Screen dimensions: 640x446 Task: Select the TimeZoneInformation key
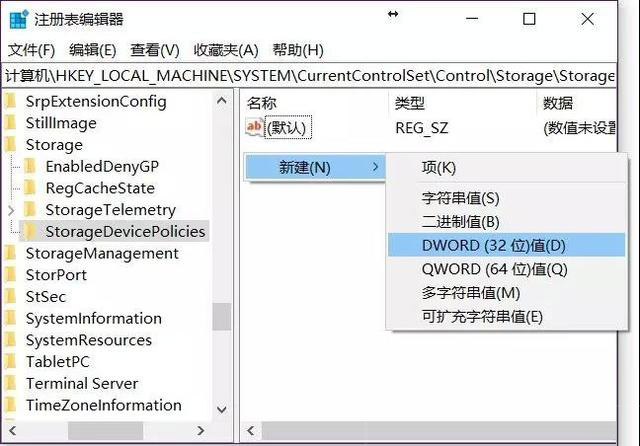tap(104, 405)
